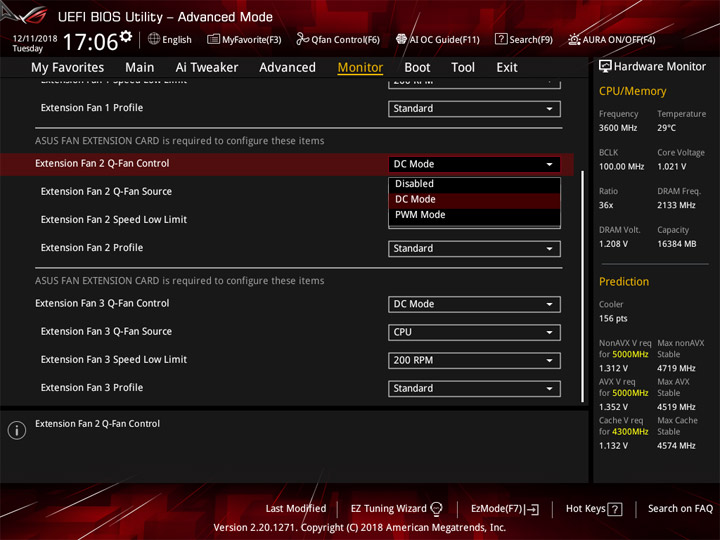Viewport: 720px width, 540px height.
Task: Open MyFavorite(F3) list icon
Action: click(x=213, y=39)
